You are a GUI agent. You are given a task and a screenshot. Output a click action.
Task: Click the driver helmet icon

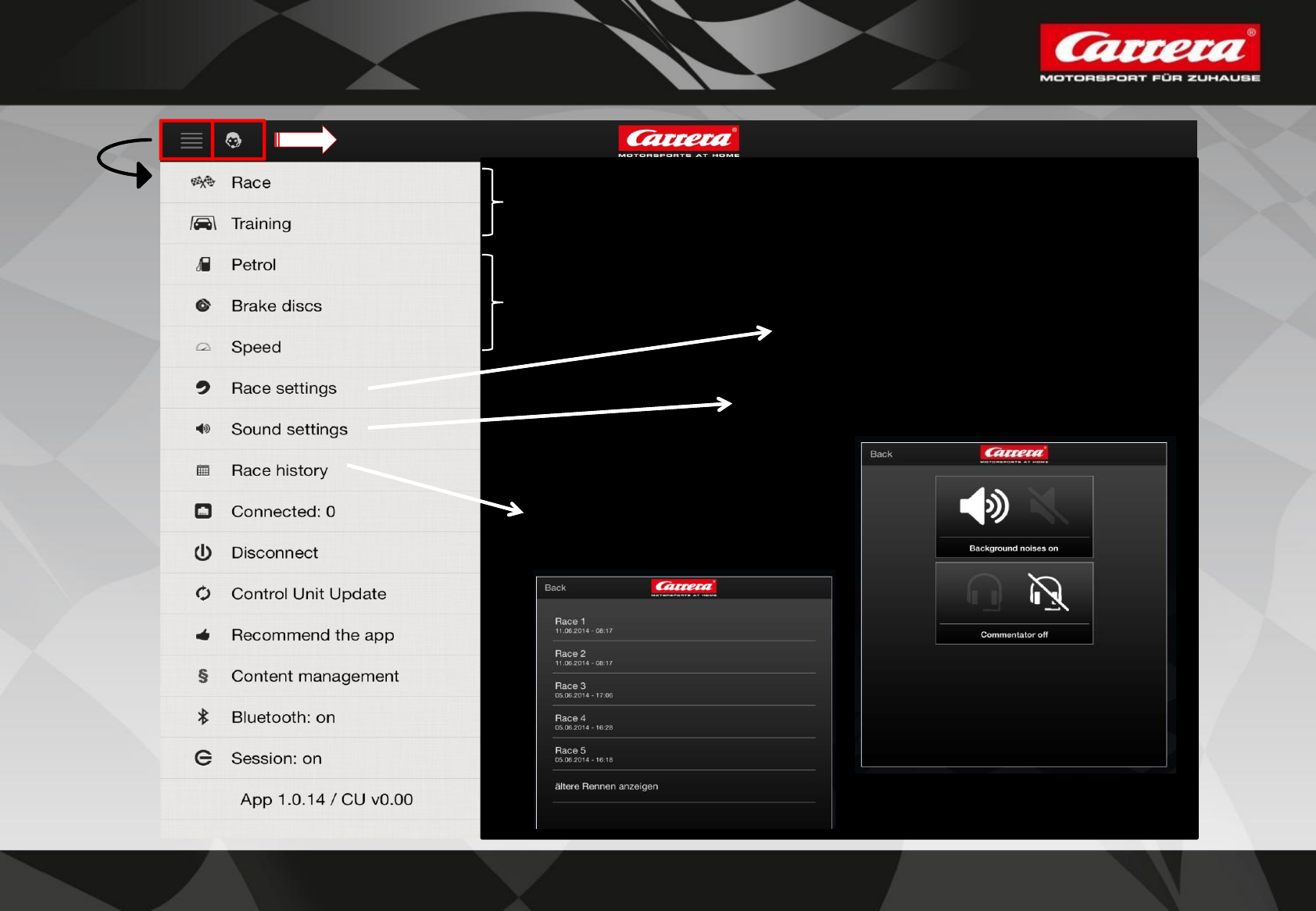(x=233, y=141)
